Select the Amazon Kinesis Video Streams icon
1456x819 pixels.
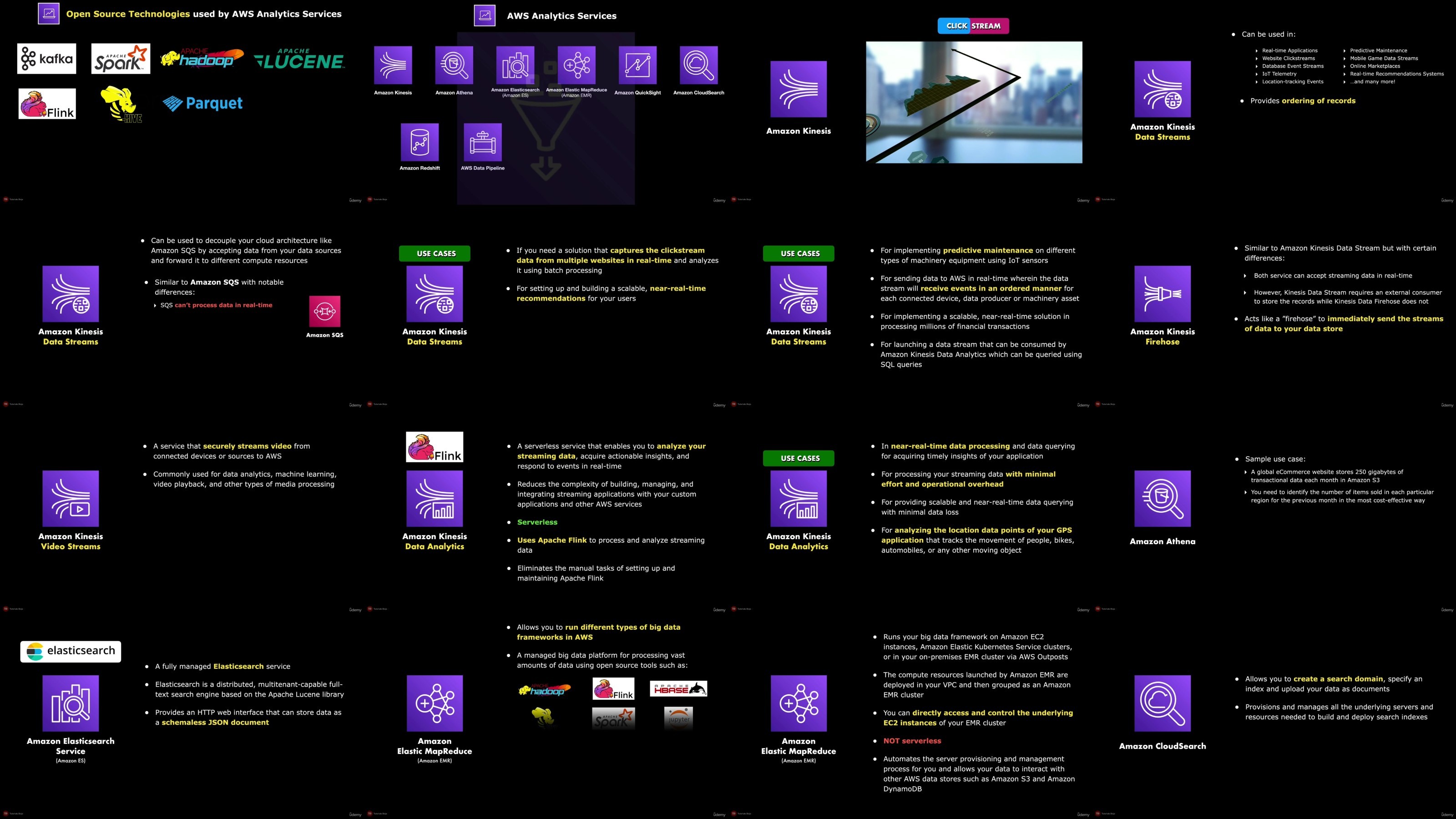(x=71, y=499)
